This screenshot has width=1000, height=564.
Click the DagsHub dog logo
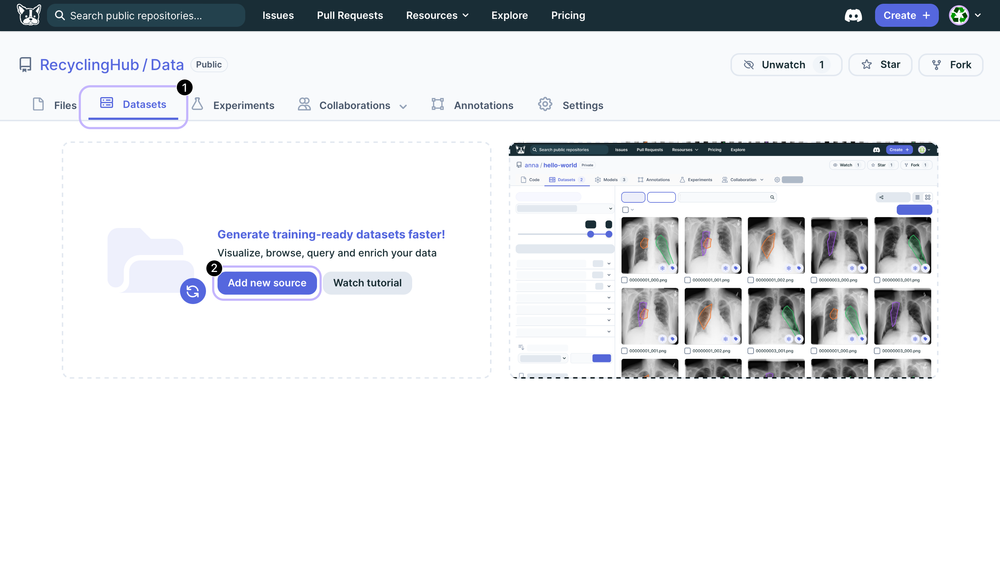tap(28, 15)
